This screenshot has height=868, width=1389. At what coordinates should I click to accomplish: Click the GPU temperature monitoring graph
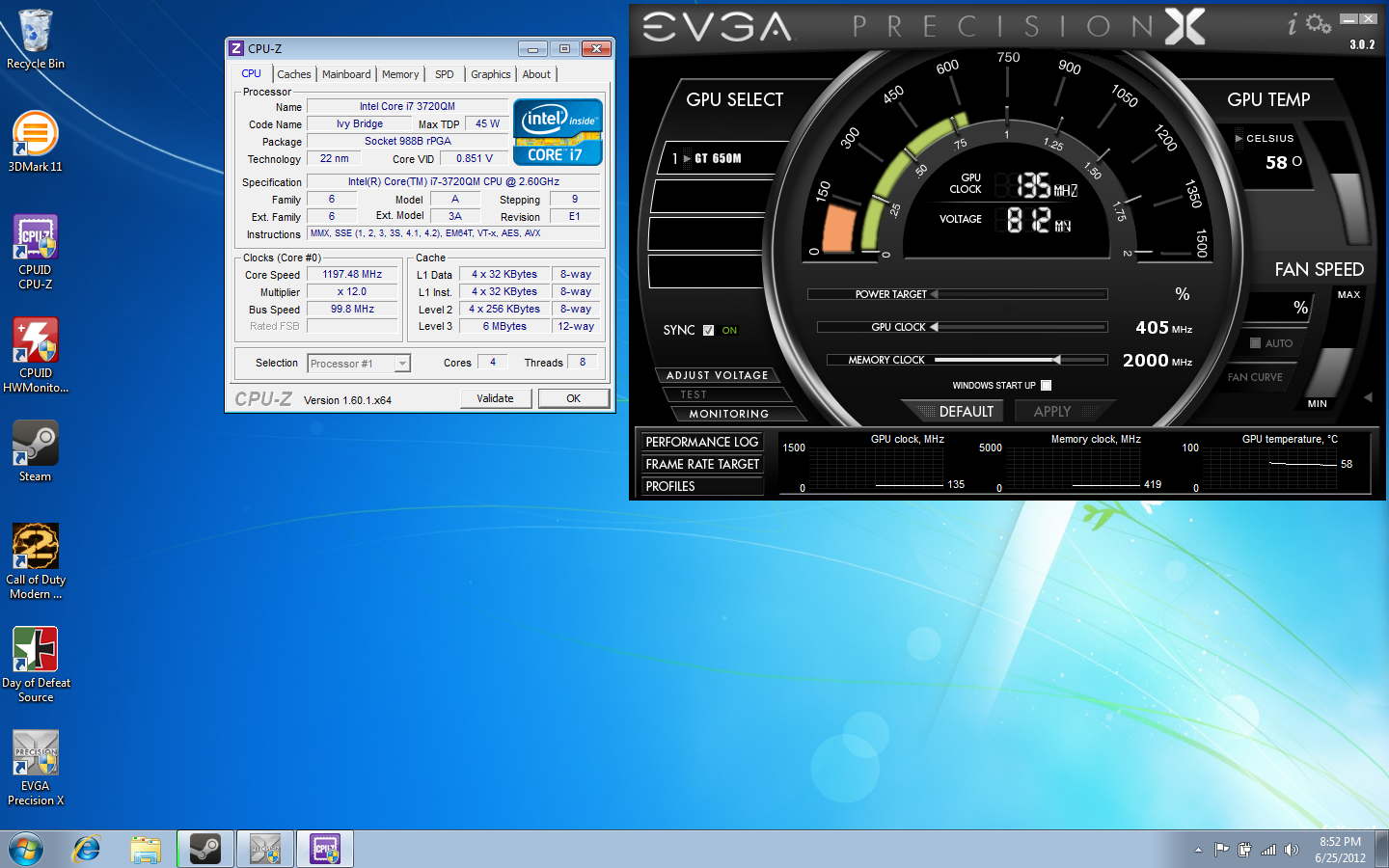click(1270, 468)
